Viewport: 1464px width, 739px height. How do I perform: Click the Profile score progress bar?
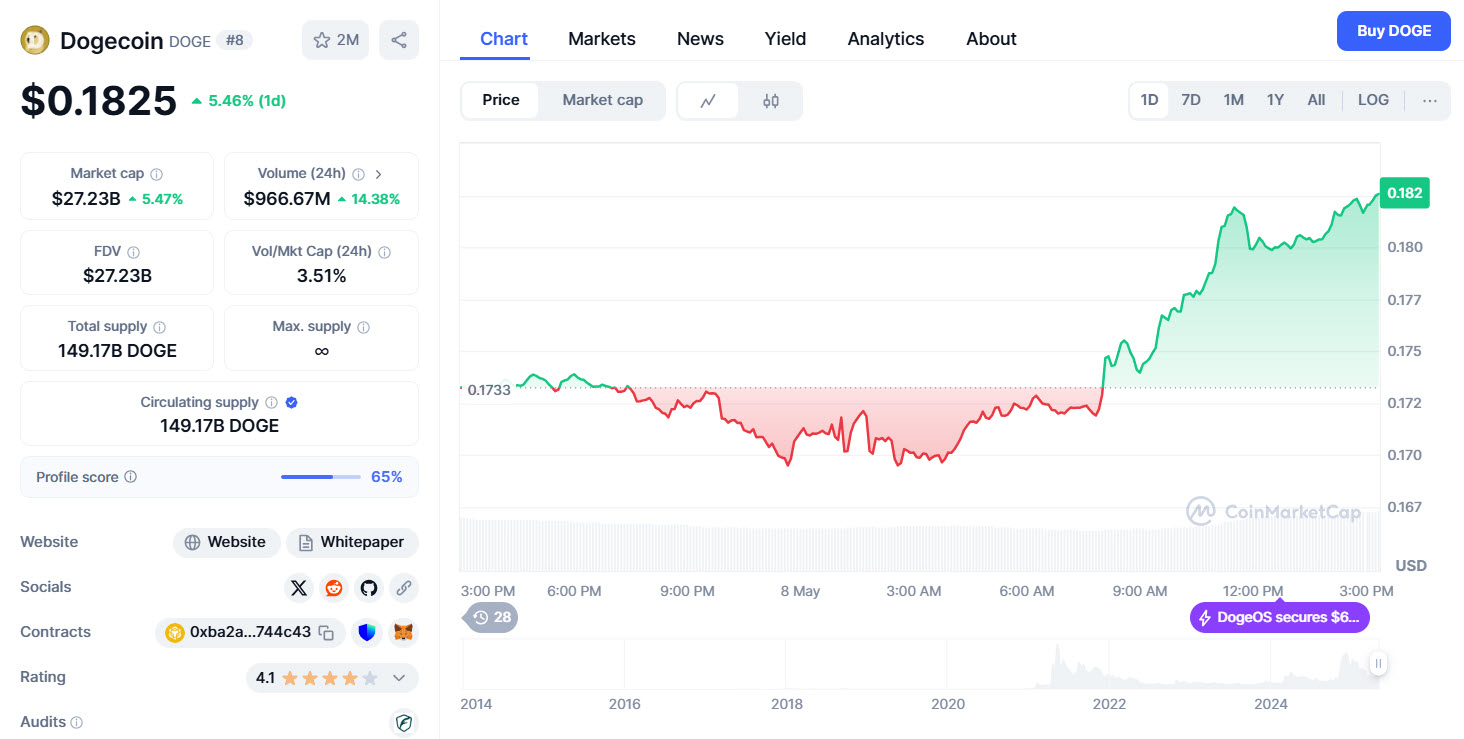tap(320, 477)
